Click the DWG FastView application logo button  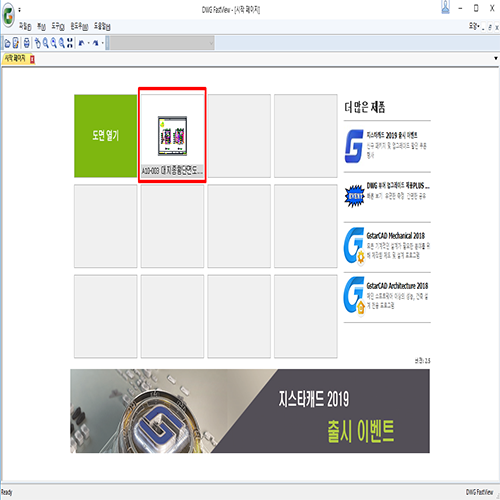pos(8,14)
